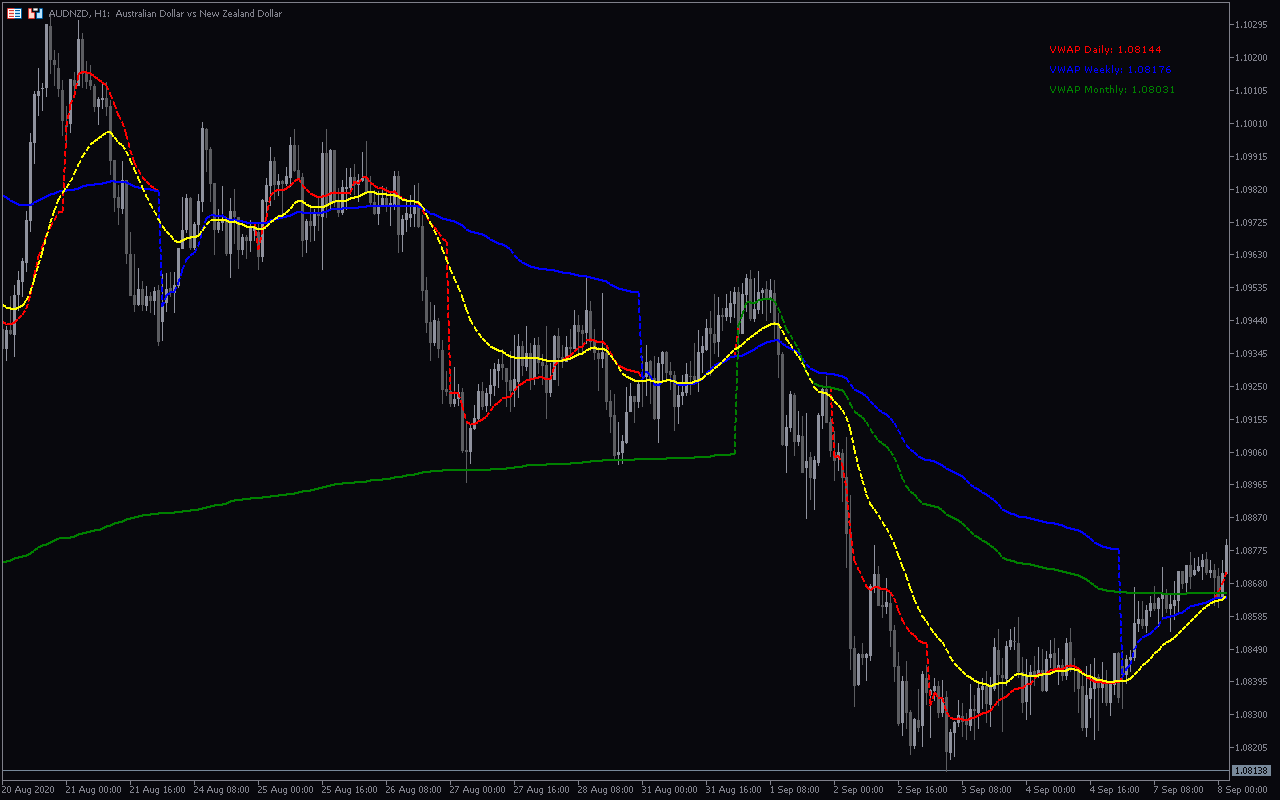Click price scale value 1.10200
Screen dimensions: 1280x800
pyautogui.click(x=1254, y=57)
